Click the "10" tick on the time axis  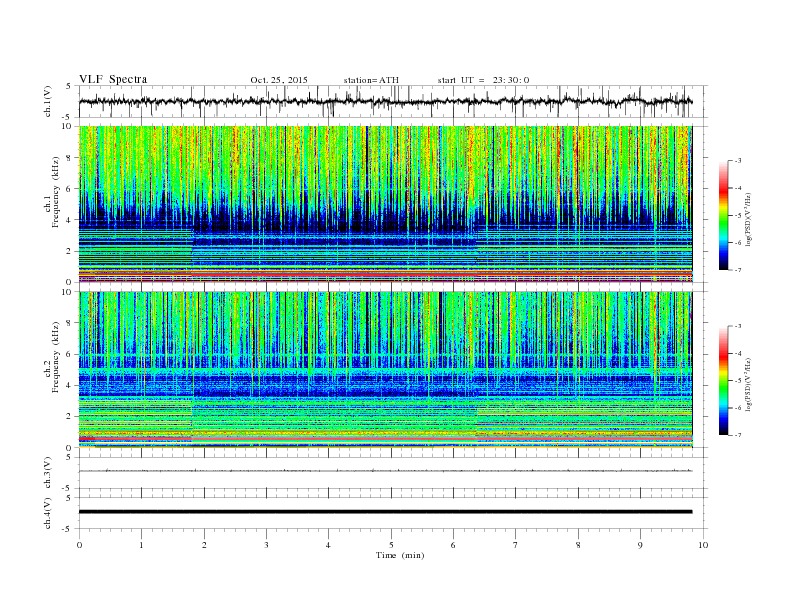coord(703,545)
